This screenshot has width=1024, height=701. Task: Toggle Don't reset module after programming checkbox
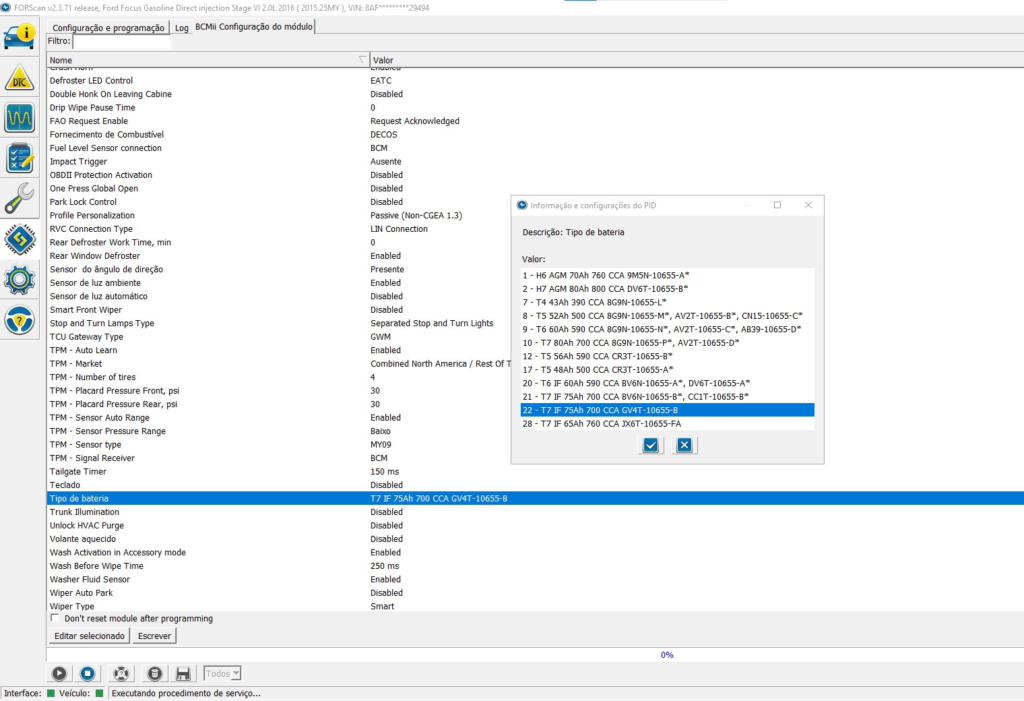[x=55, y=618]
